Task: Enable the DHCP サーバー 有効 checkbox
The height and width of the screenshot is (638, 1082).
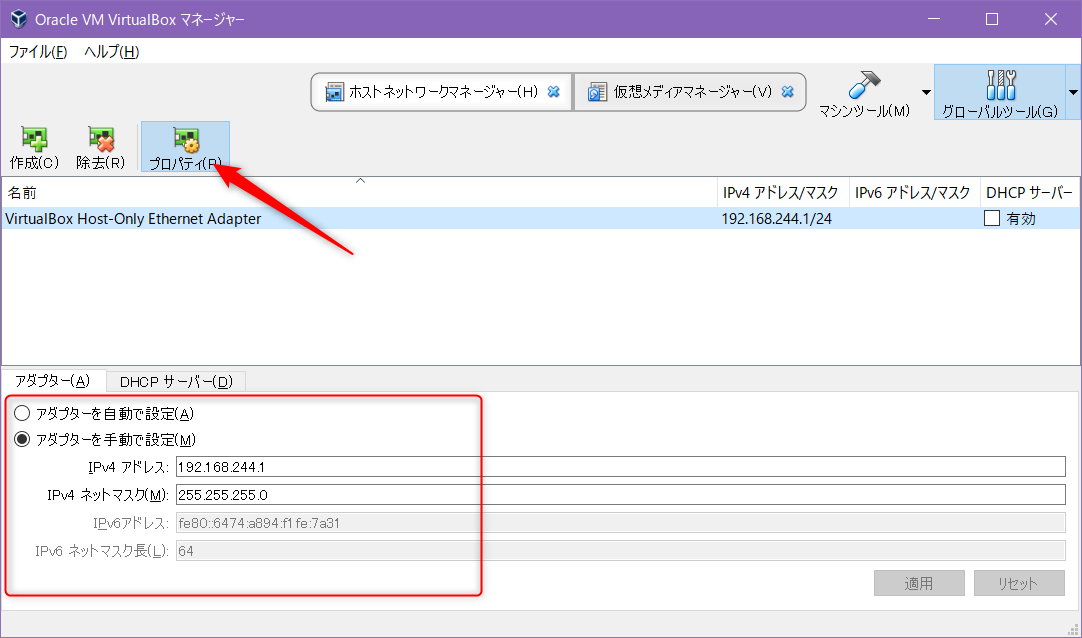Action: pyautogui.click(x=992, y=218)
